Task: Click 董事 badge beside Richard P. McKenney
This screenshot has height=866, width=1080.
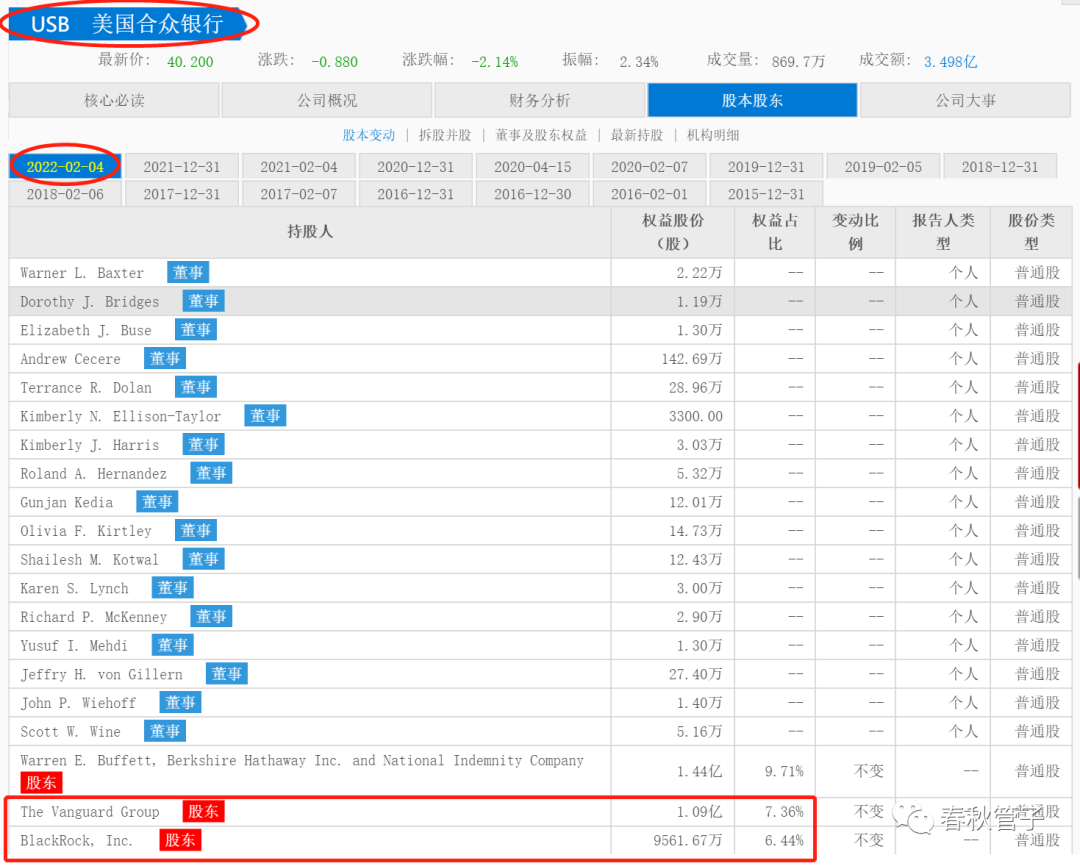Action: pos(211,617)
